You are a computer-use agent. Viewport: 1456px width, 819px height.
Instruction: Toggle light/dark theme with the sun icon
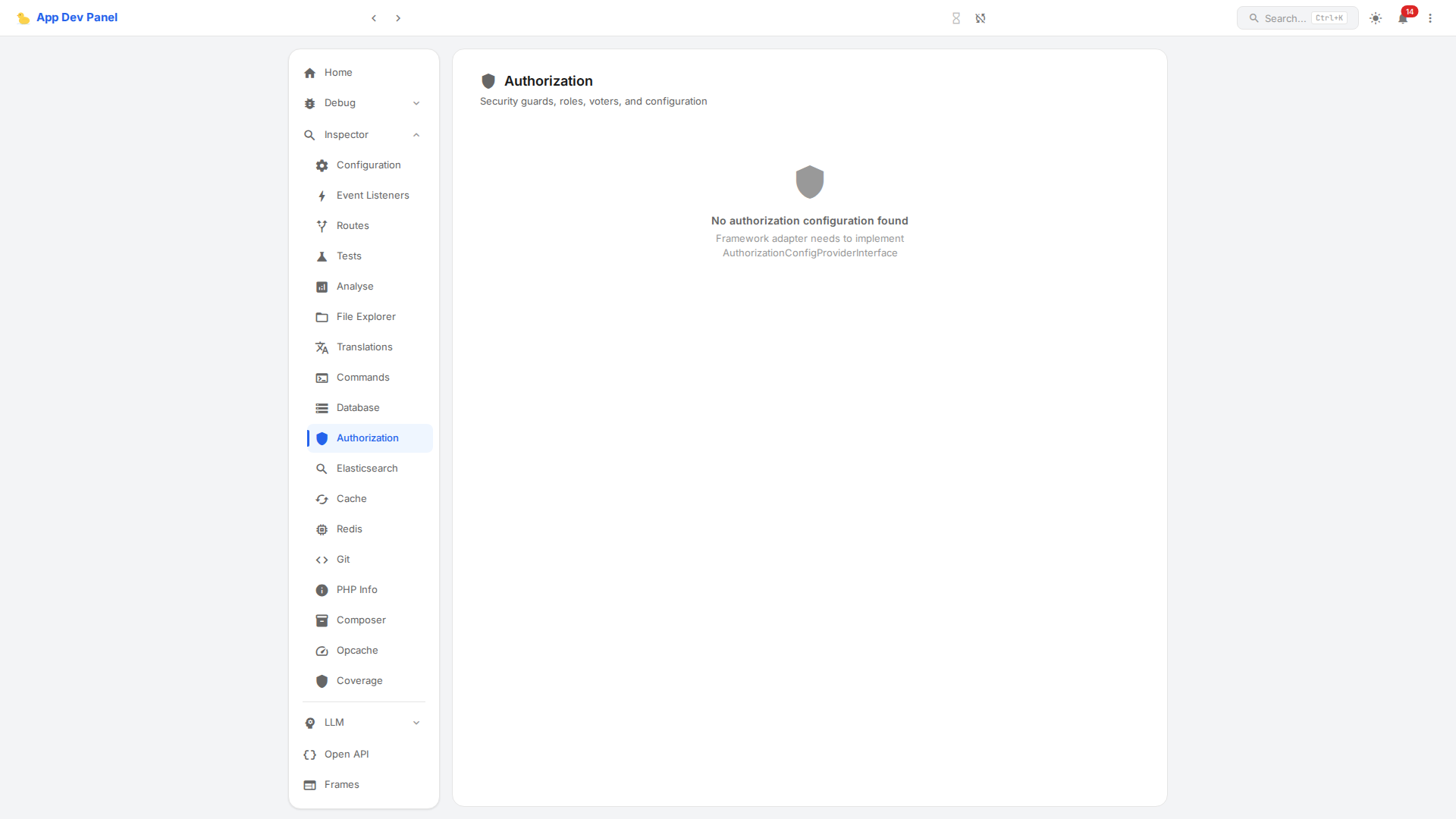tap(1375, 18)
